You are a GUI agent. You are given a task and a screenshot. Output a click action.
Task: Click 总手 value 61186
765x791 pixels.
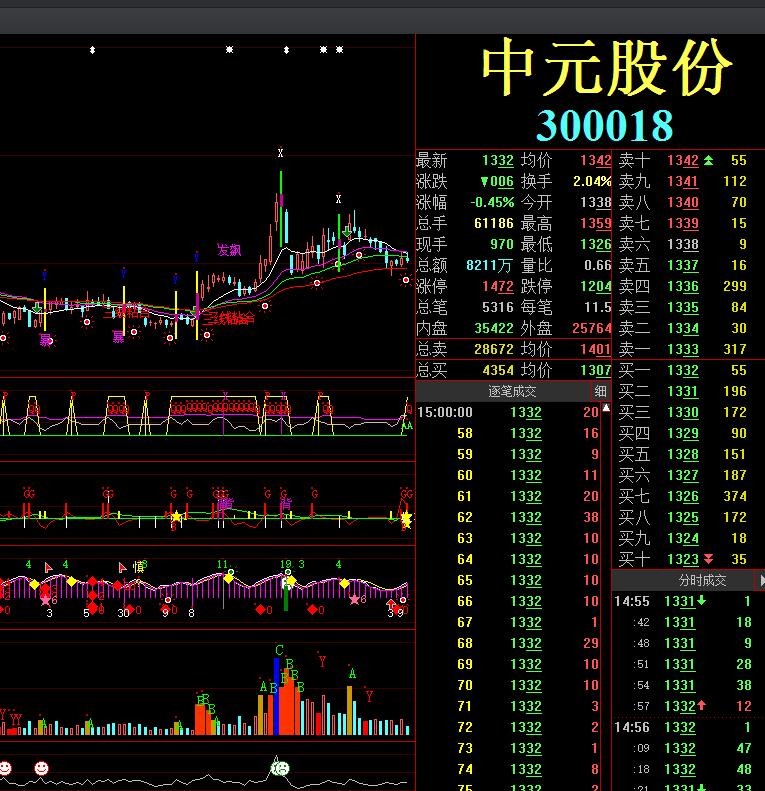click(x=494, y=223)
